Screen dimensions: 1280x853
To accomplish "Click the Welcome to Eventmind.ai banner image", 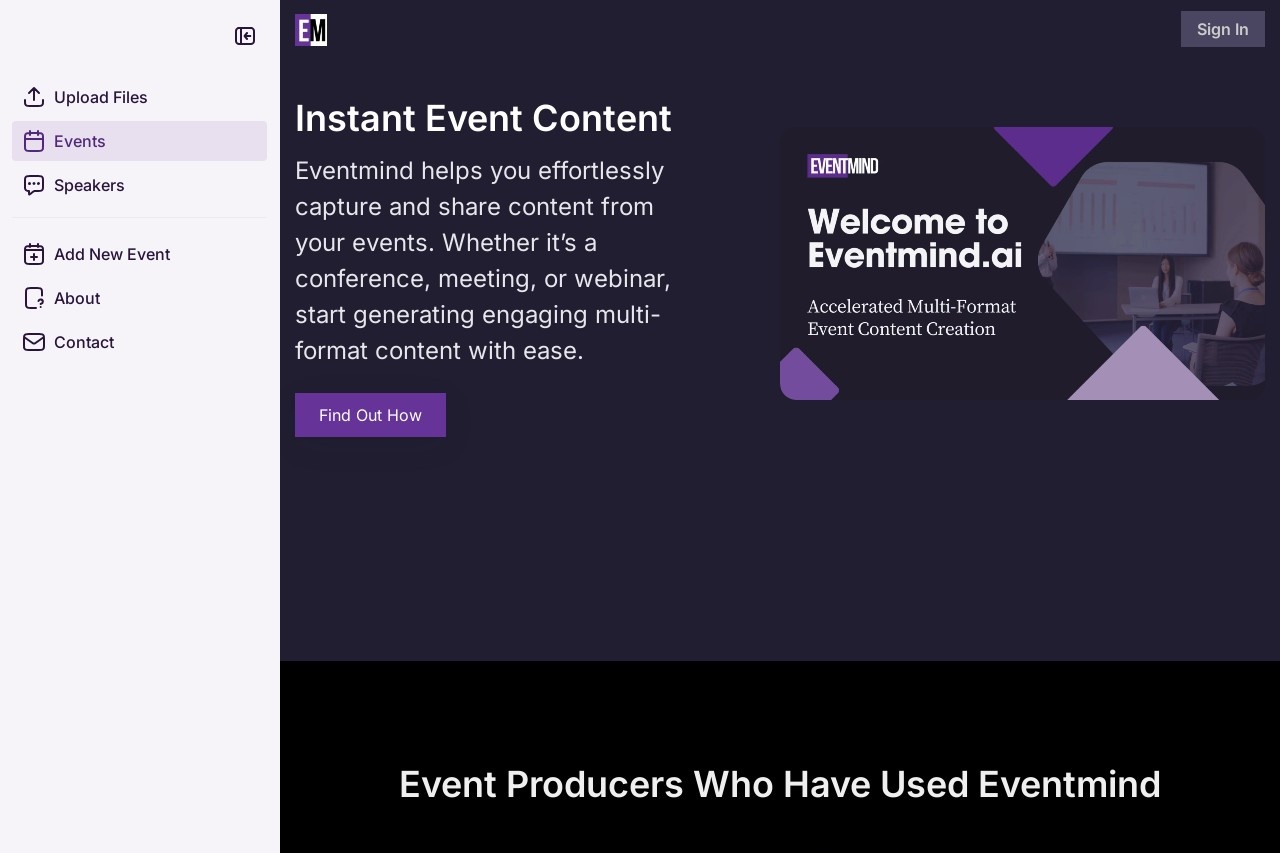I will point(1022,263).
